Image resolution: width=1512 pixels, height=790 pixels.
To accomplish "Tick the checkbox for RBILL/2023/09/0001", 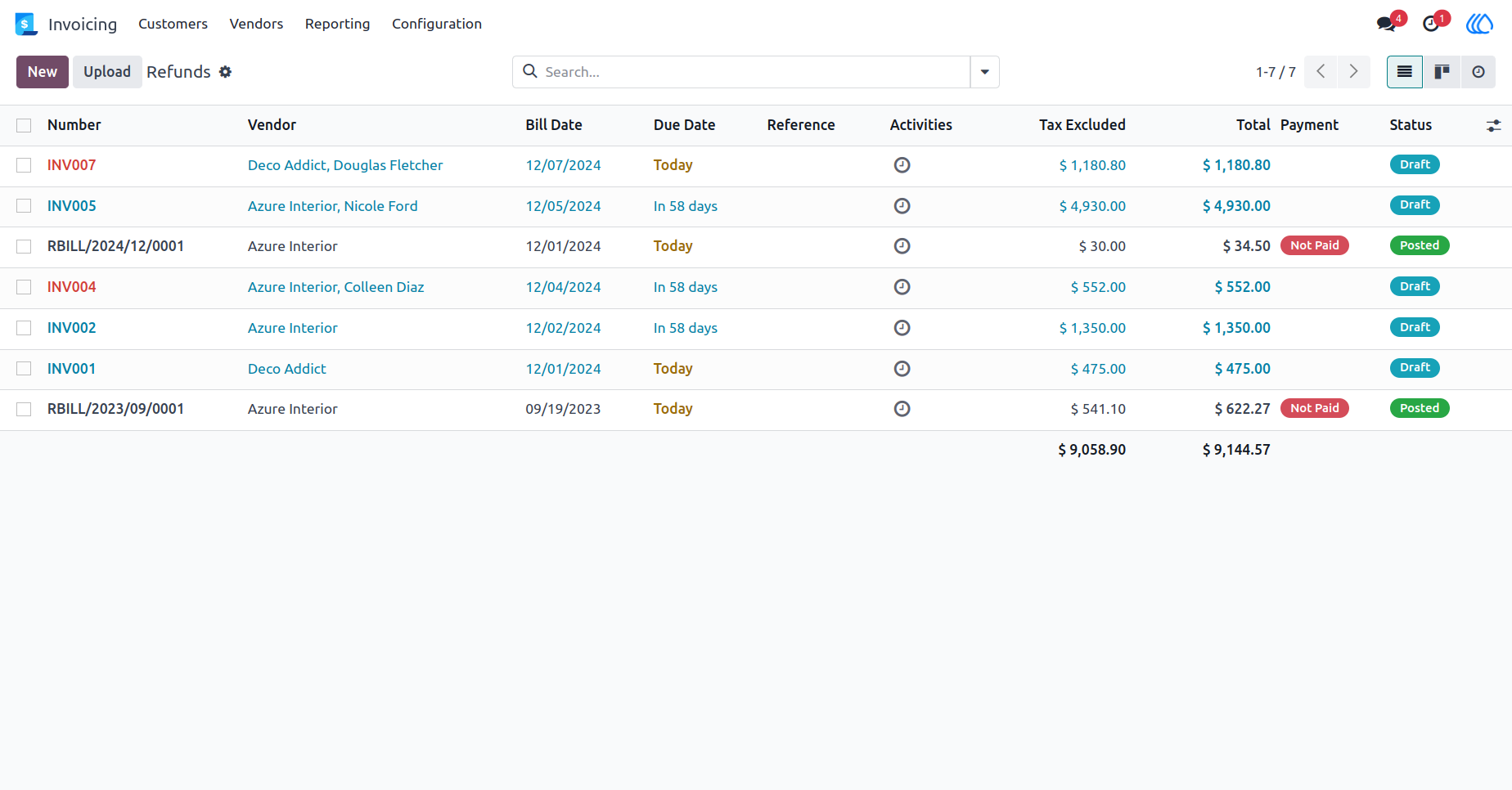I will click(24, 409).
